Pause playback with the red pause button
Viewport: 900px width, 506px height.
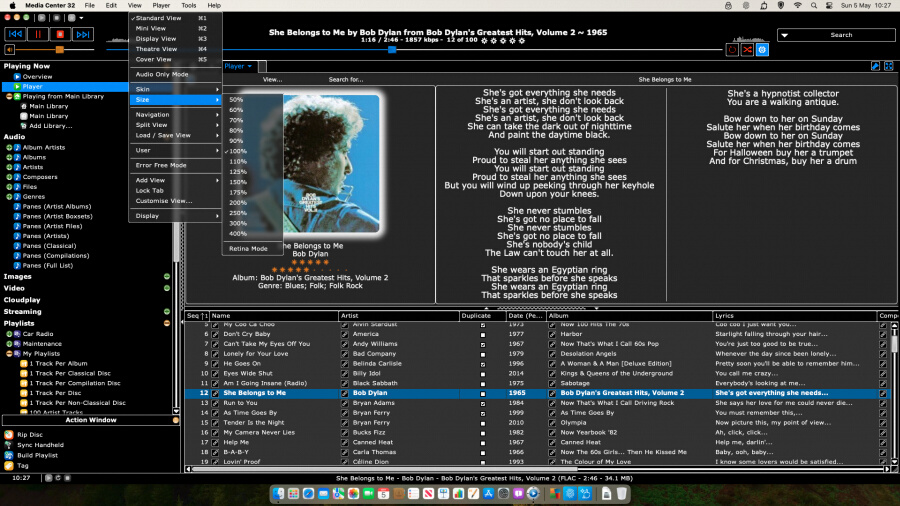click(x=38, y=34)
